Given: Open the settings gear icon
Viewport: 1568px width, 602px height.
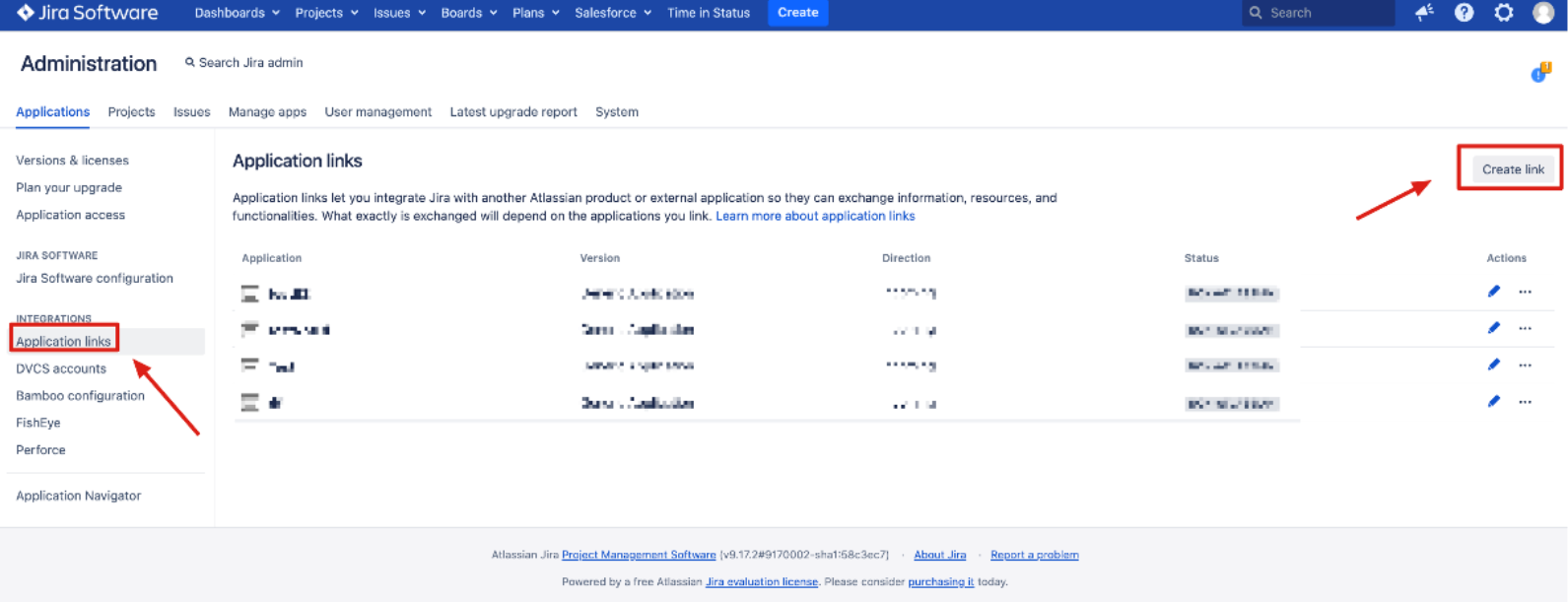Looking at the screenshot, I should [1503, 13].
